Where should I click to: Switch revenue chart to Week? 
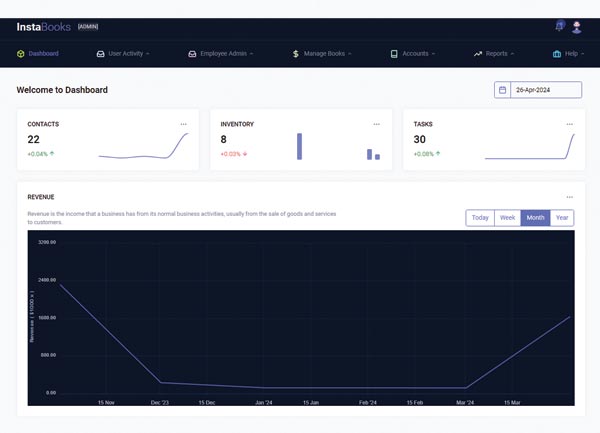(507, 218)
